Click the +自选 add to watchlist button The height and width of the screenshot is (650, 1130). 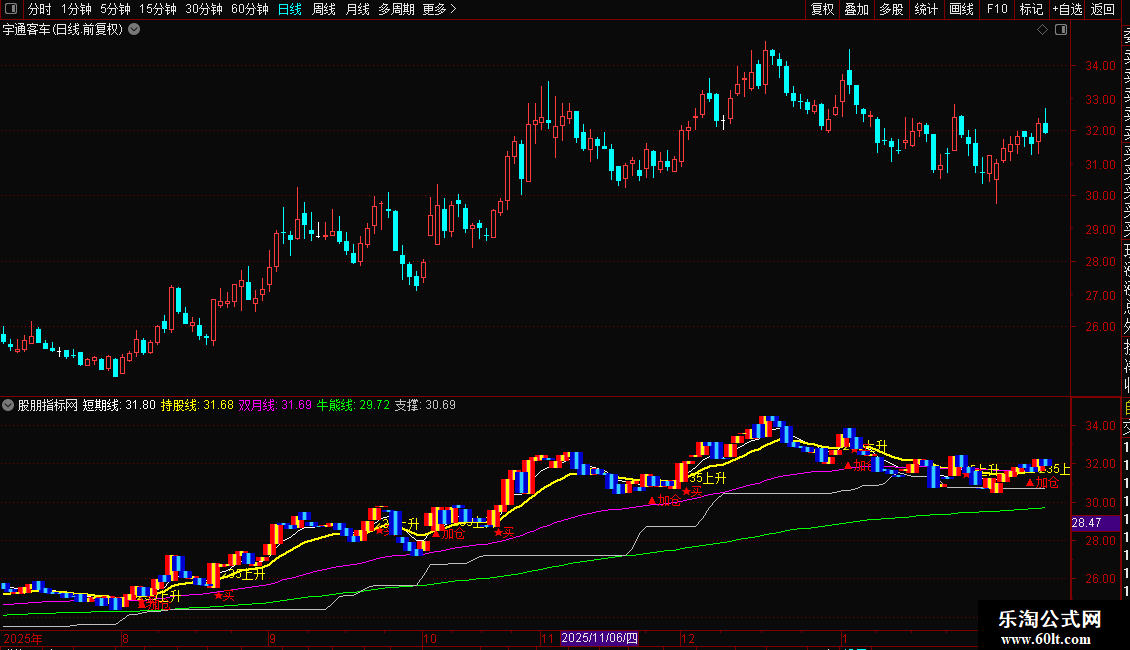coord(1067,10)
